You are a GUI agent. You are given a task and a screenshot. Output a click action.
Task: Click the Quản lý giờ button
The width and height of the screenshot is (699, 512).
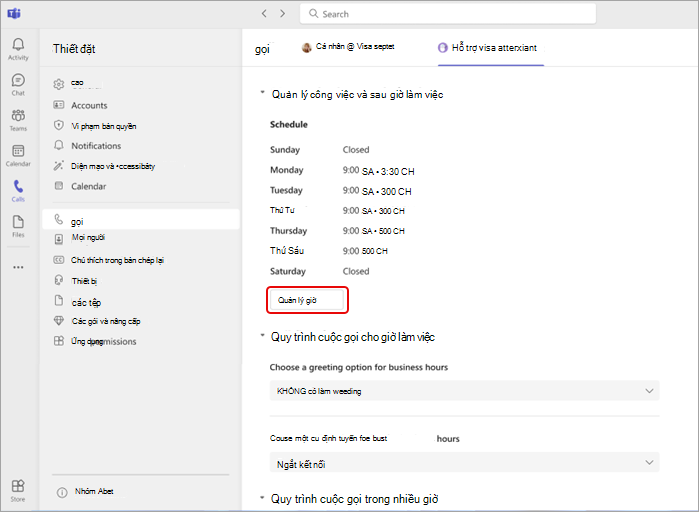307,300
